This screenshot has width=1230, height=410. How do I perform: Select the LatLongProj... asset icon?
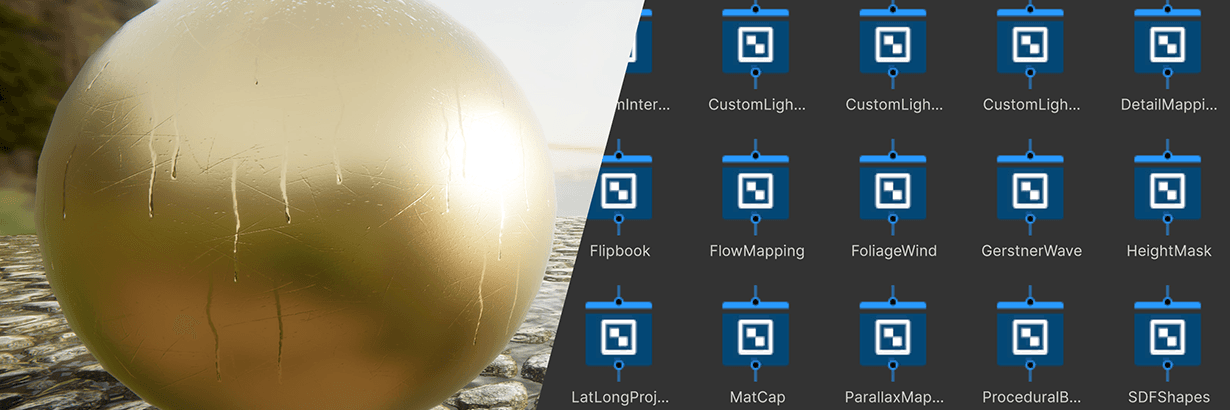click(x=621, y=336)
